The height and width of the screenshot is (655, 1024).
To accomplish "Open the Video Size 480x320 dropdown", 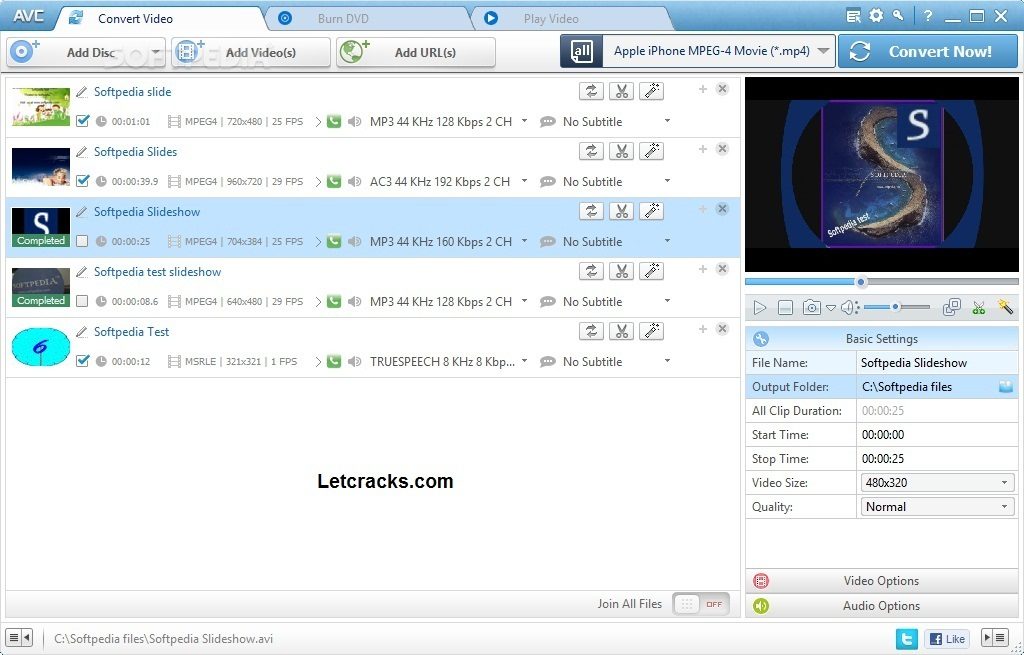I will pos(937,483).
